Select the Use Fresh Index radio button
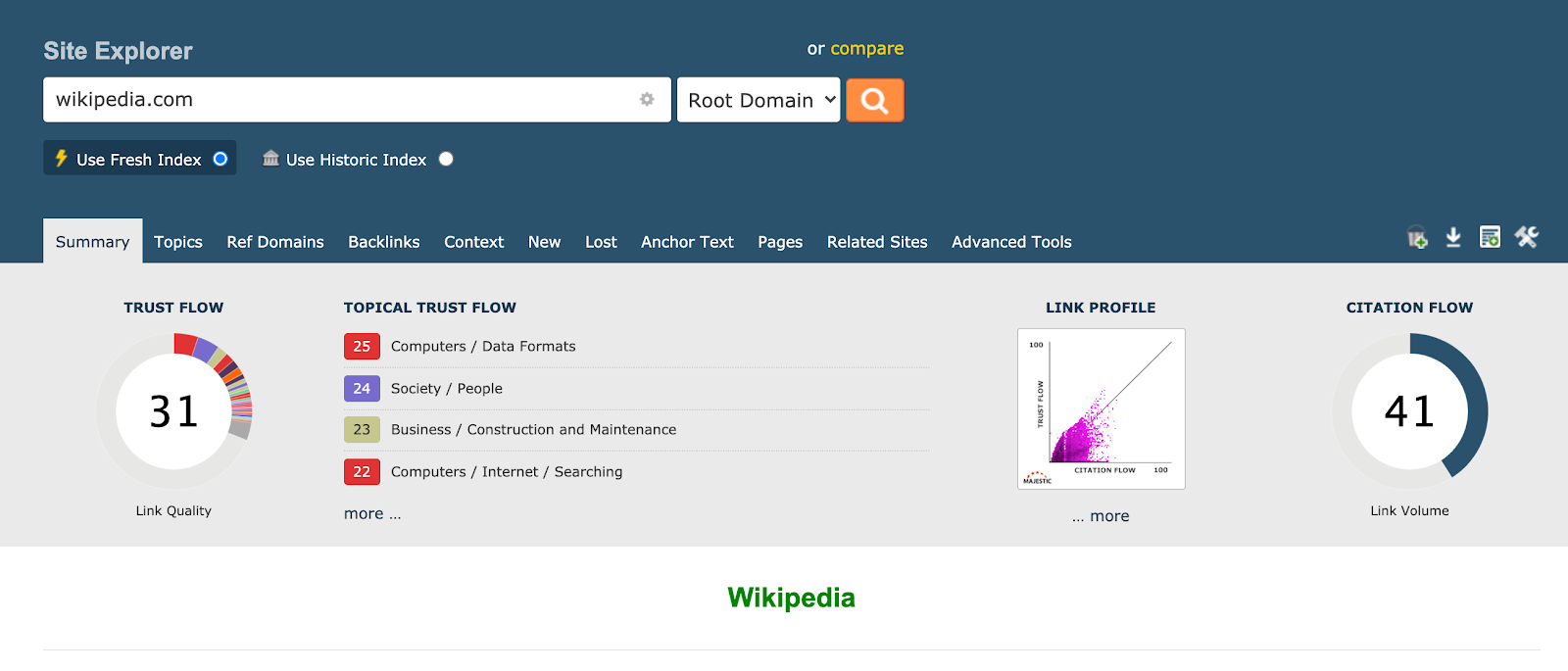This screenshot has width=1568, height=671. tap(220, 159)
